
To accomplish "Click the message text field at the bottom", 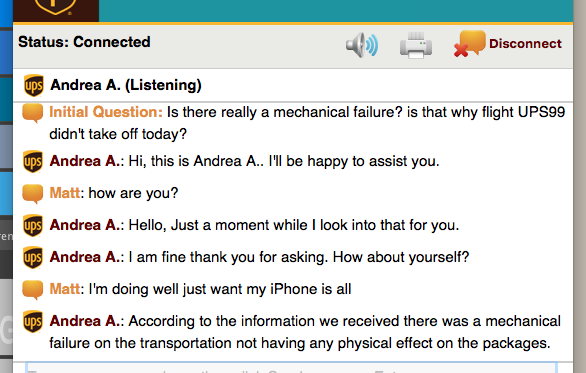I will pyautogui.click(x=292, y=367).
